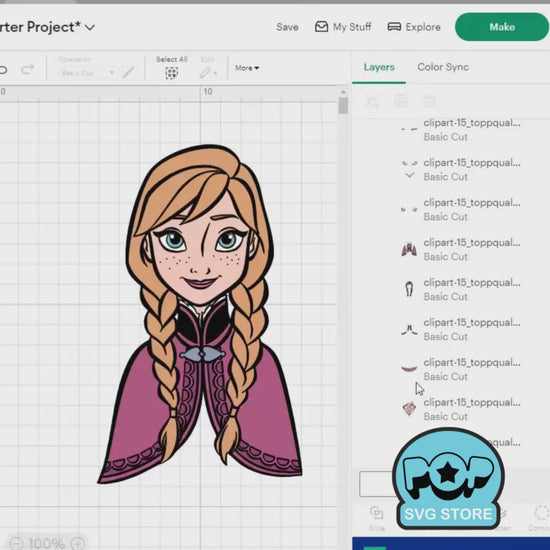Image resolution: width=550 pixels, height=550 pixels.
Task: Switch to the Layers tab
Action: (x=379, y=67)
